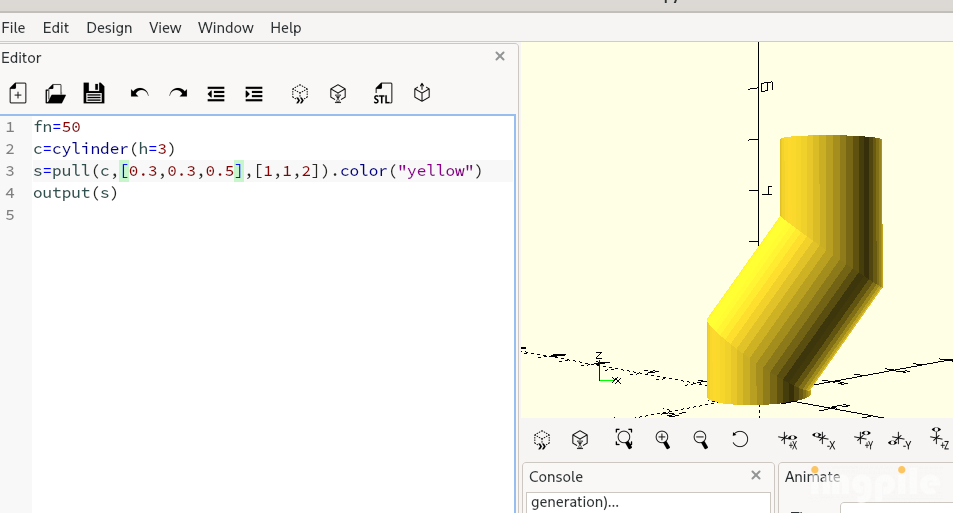Set the view to the +Z axis
The width and height of the screenshot is (953, 513).
939,438
